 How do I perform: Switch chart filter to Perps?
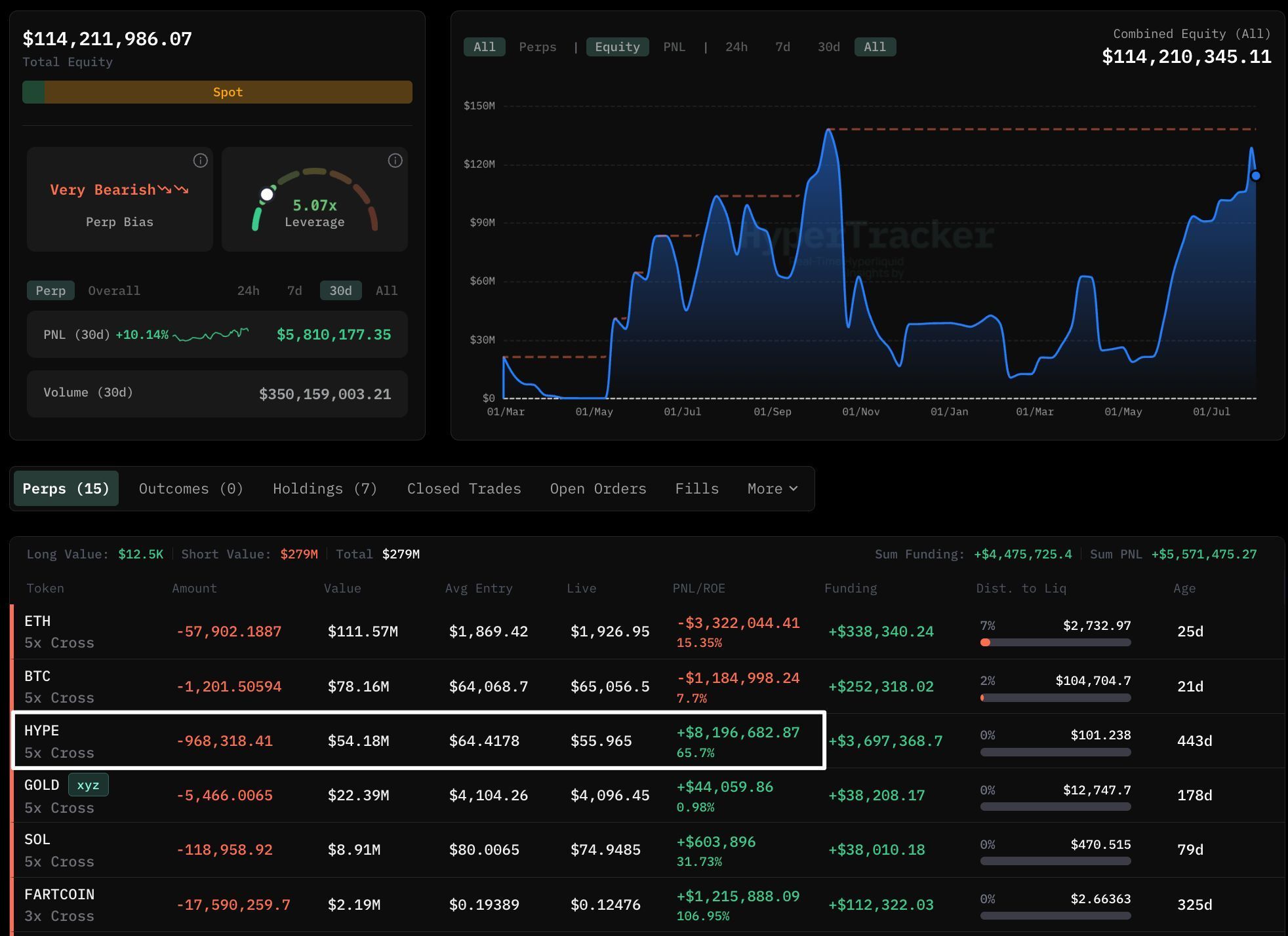[x=538, y=47]
